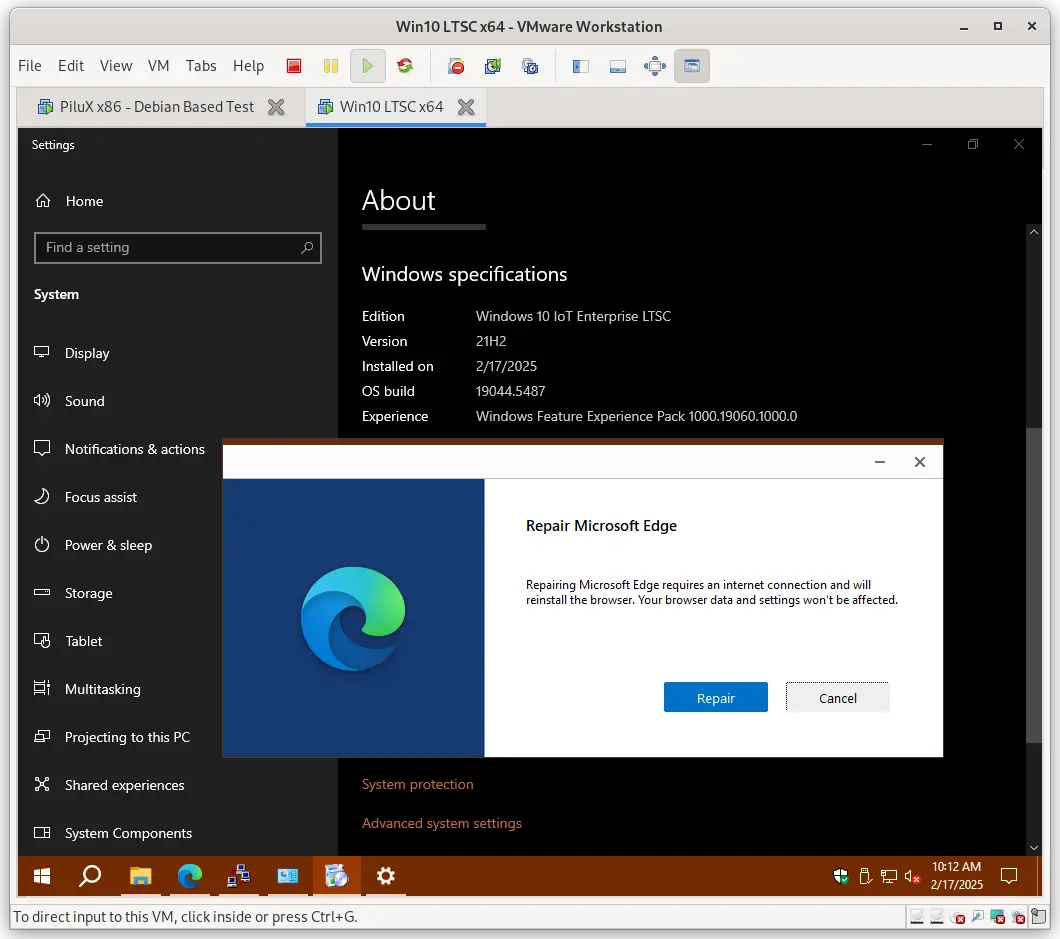
Task: Open the Help menu
Action: 248,66
